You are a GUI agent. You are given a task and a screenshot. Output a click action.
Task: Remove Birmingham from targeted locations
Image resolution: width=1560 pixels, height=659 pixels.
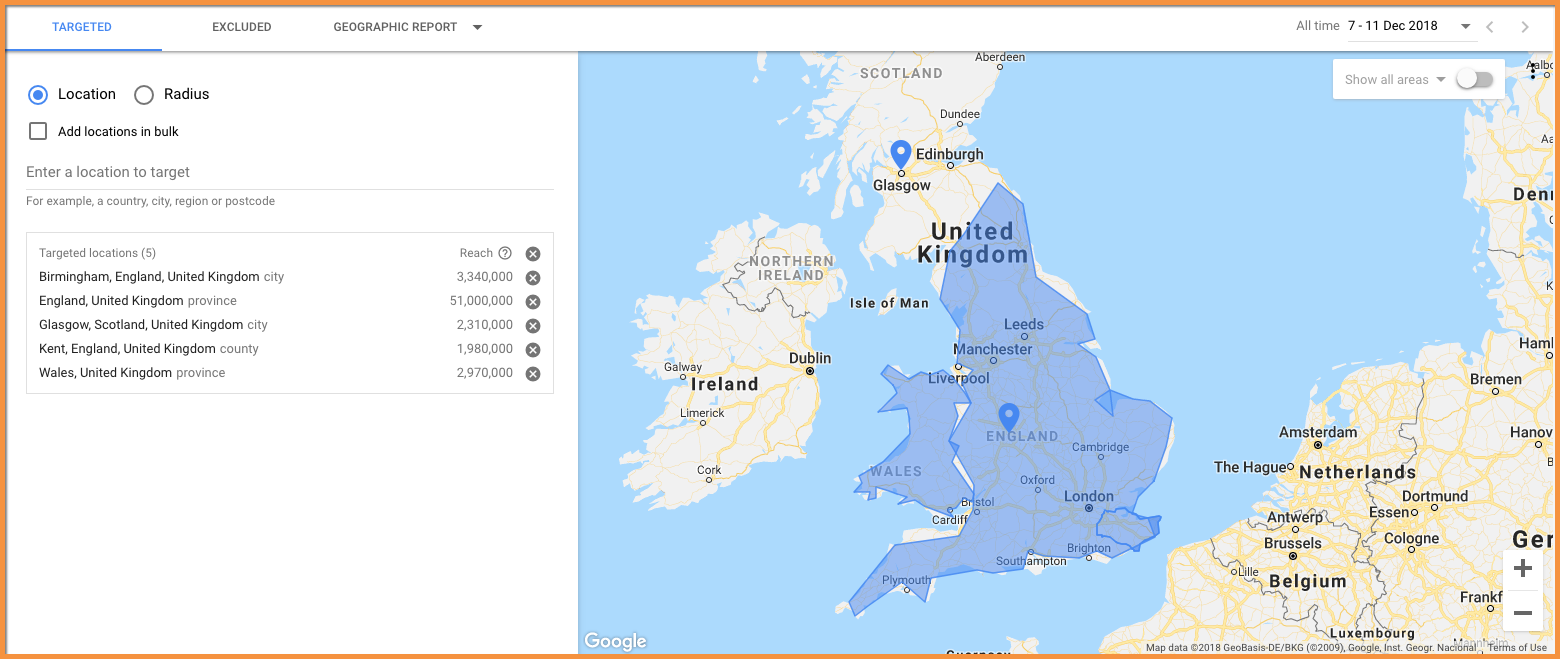tap(533, 277)
